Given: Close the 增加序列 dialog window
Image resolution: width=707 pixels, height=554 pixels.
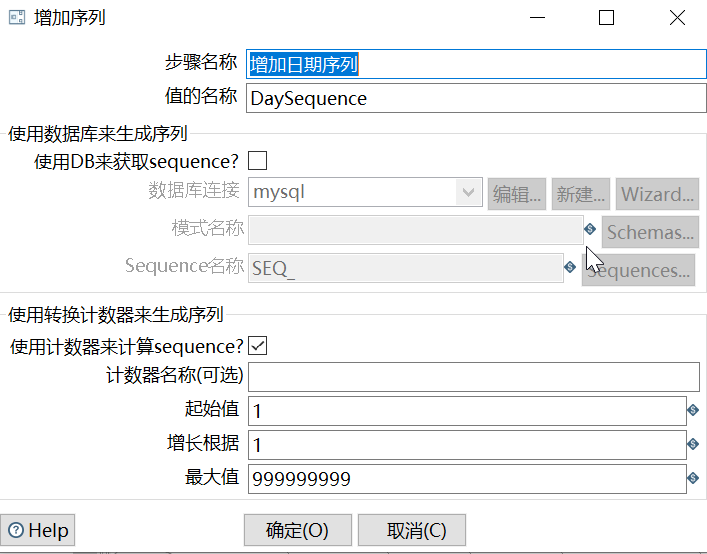Looking at the screenshot, I should click(677, 18).
